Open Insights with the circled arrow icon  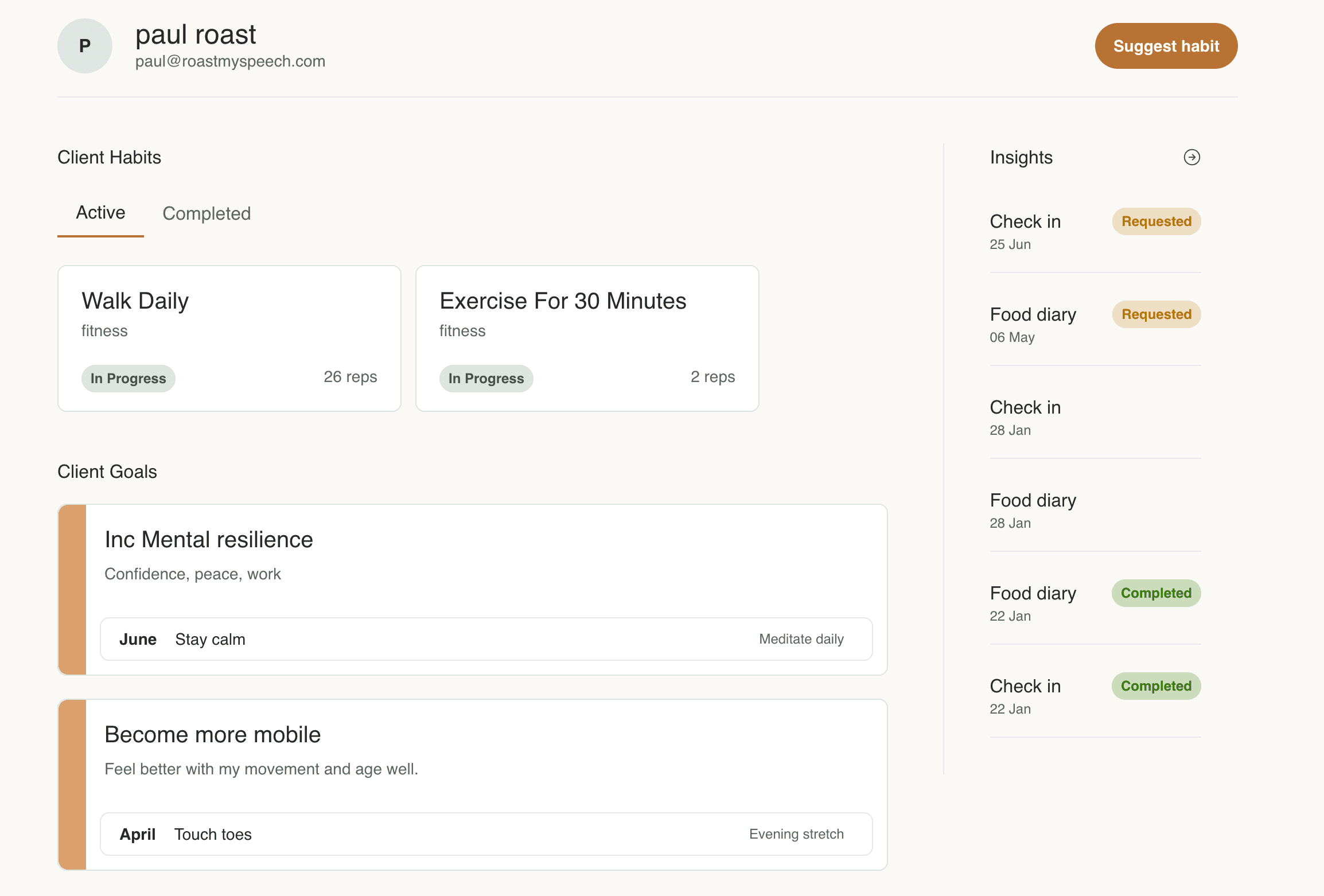1191,157
